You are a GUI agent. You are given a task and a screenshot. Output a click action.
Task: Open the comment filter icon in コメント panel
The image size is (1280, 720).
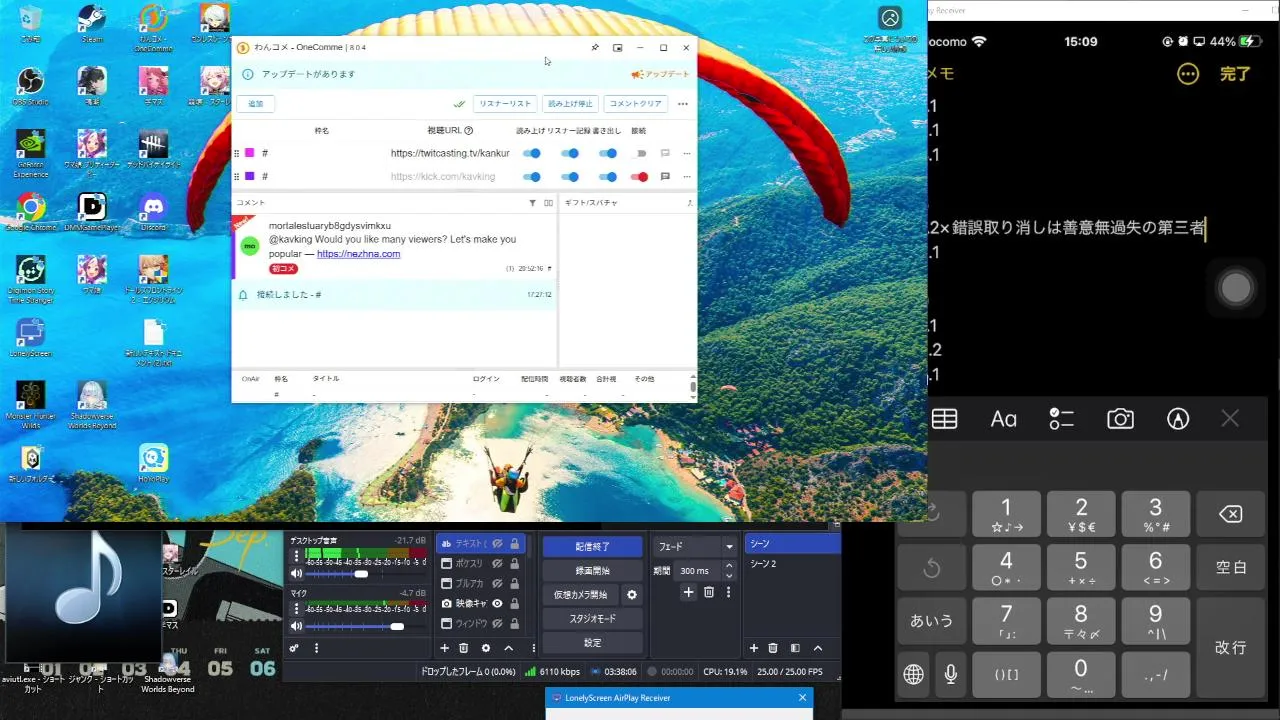[x=532, y=203]
